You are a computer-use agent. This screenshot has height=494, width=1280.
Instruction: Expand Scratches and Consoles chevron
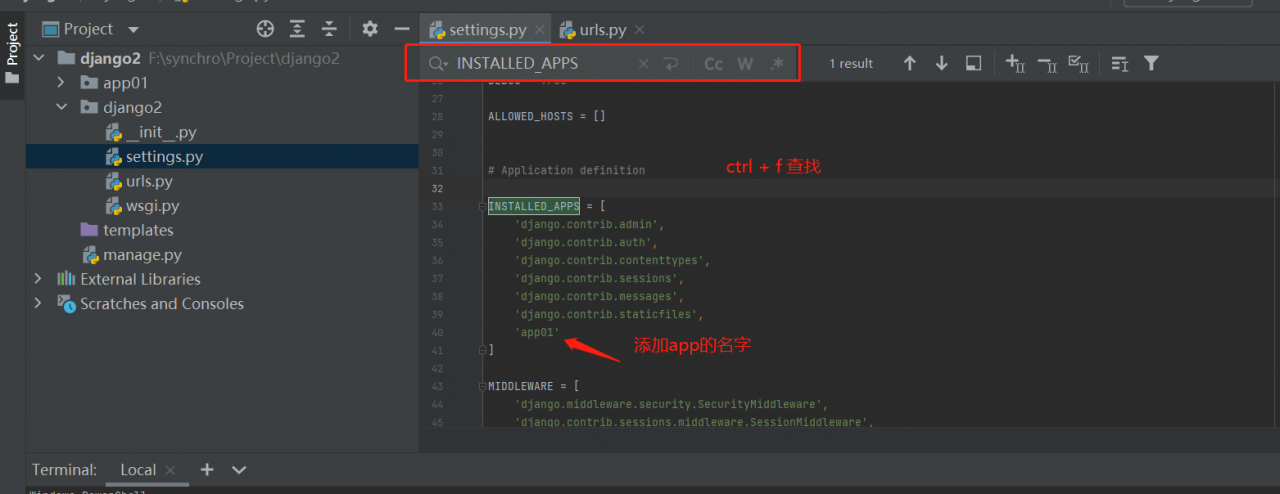(39, 304)
